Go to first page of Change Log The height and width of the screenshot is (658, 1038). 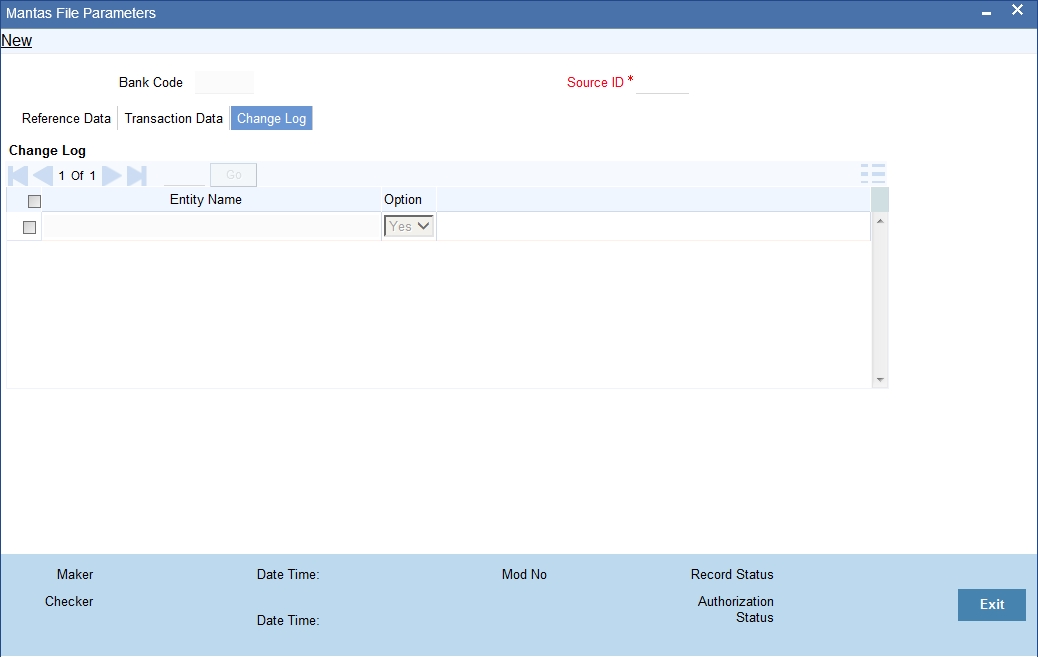tap(18, 175)
